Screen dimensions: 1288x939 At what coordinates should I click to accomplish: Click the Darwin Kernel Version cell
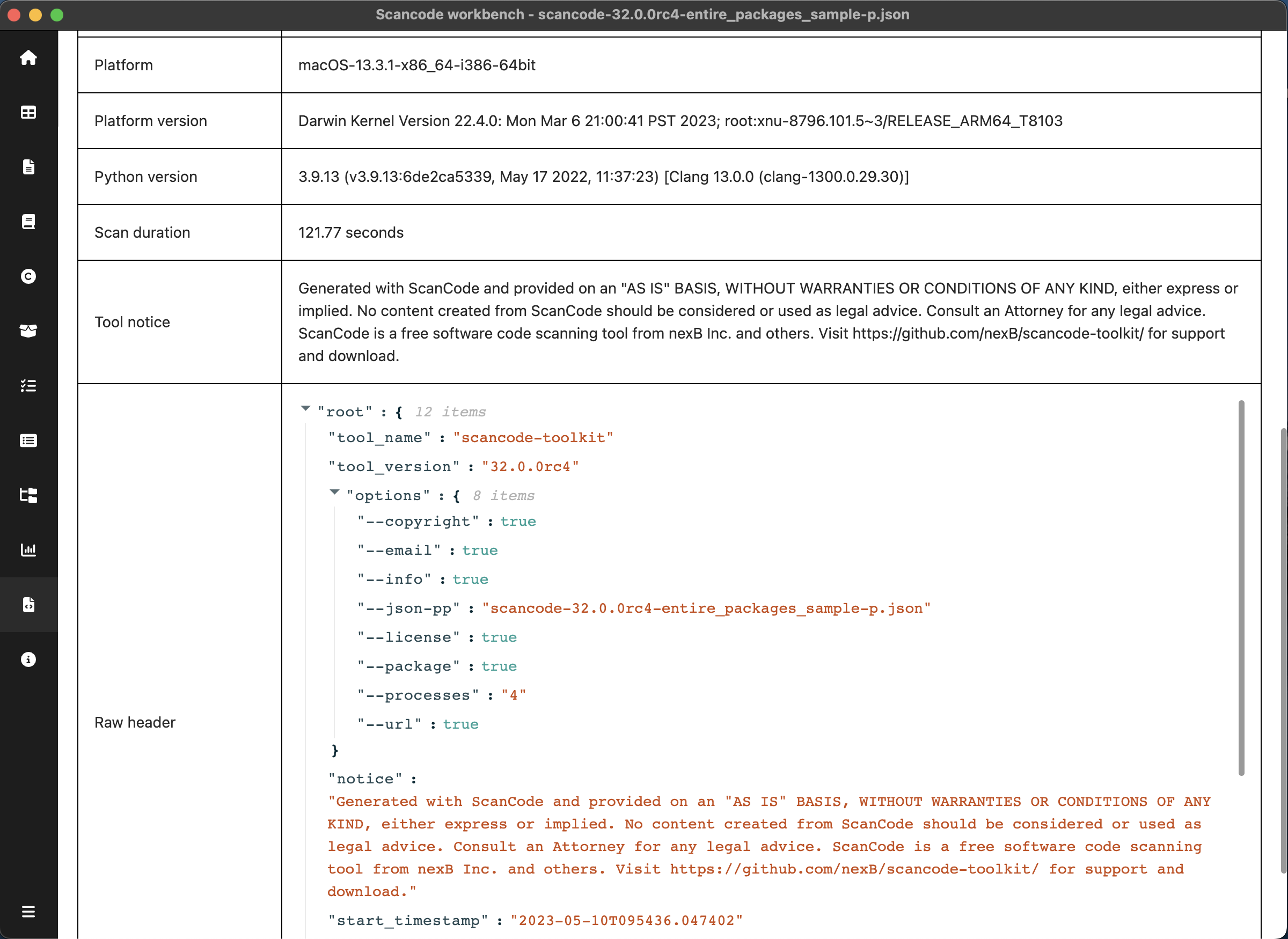pyautogui.click(x=771, y=121)
